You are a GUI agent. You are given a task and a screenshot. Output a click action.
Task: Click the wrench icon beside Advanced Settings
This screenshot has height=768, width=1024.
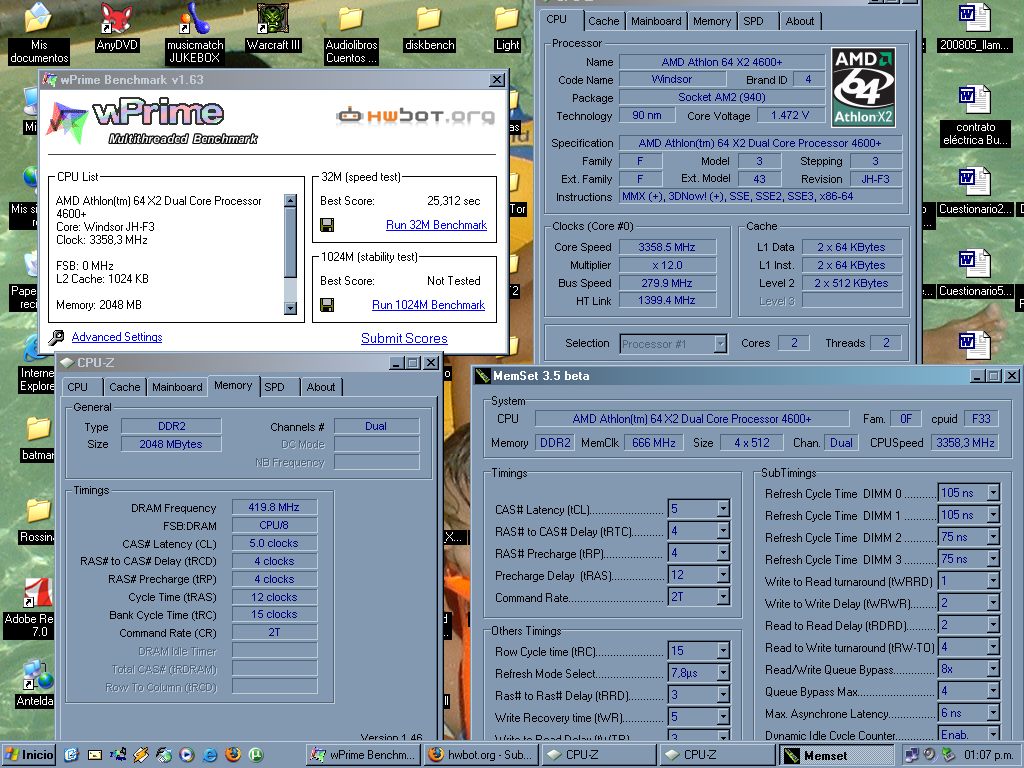[x=57, y=337]
